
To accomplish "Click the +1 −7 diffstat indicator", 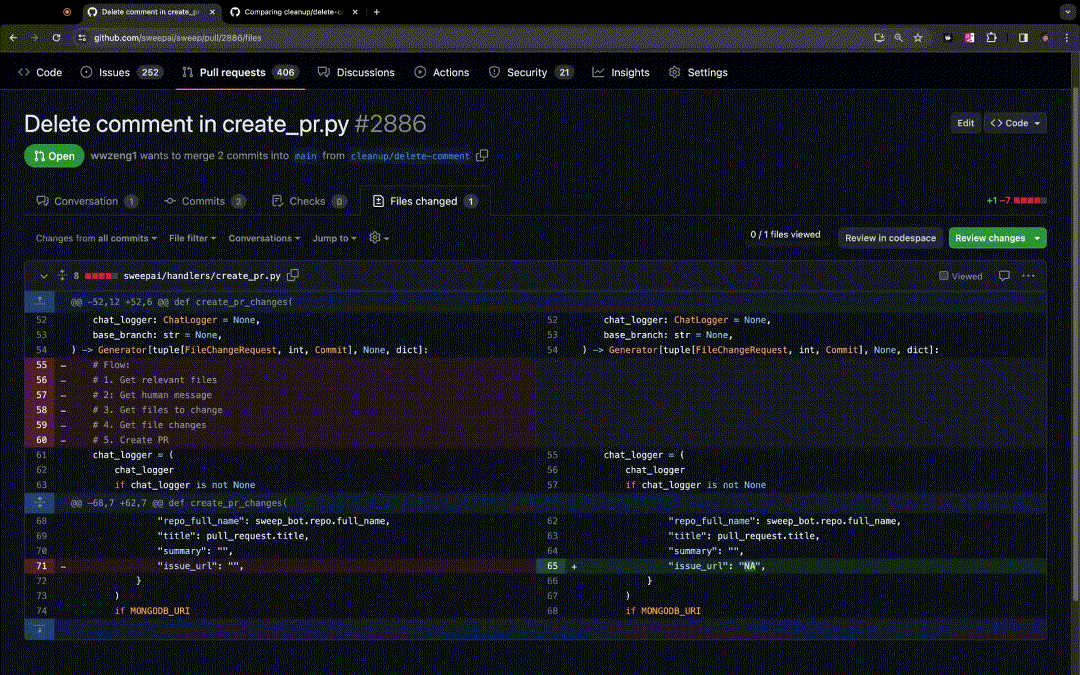I will (x=1017, y=200).
